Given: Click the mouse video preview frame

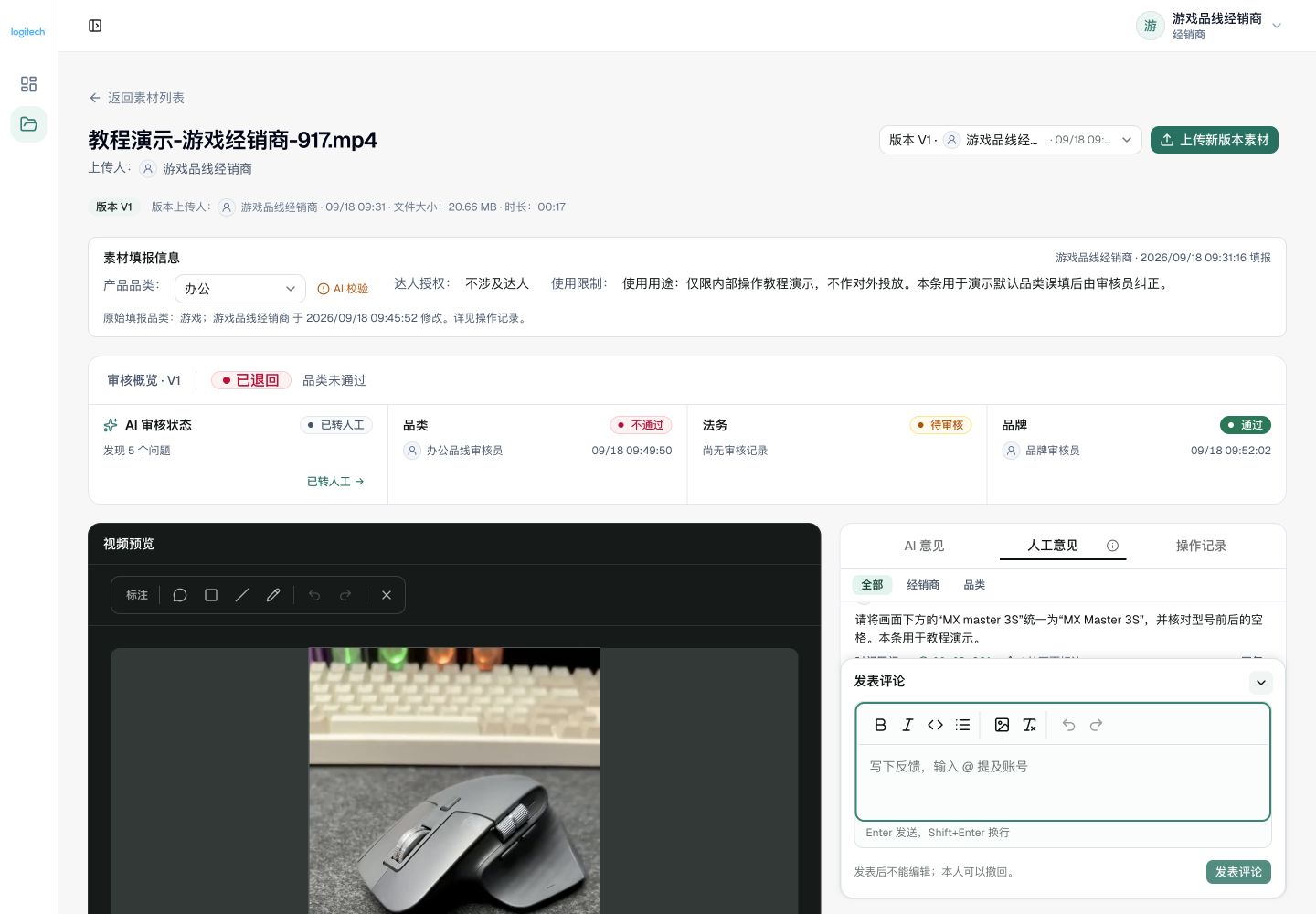Looking at the screenshot, I should point(454,781).
